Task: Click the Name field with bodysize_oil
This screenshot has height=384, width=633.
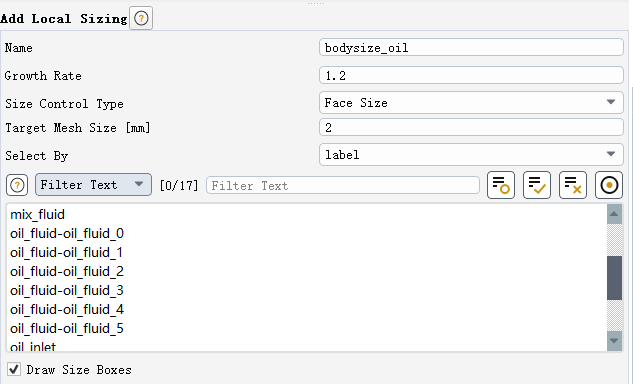Action: point(471,48)
